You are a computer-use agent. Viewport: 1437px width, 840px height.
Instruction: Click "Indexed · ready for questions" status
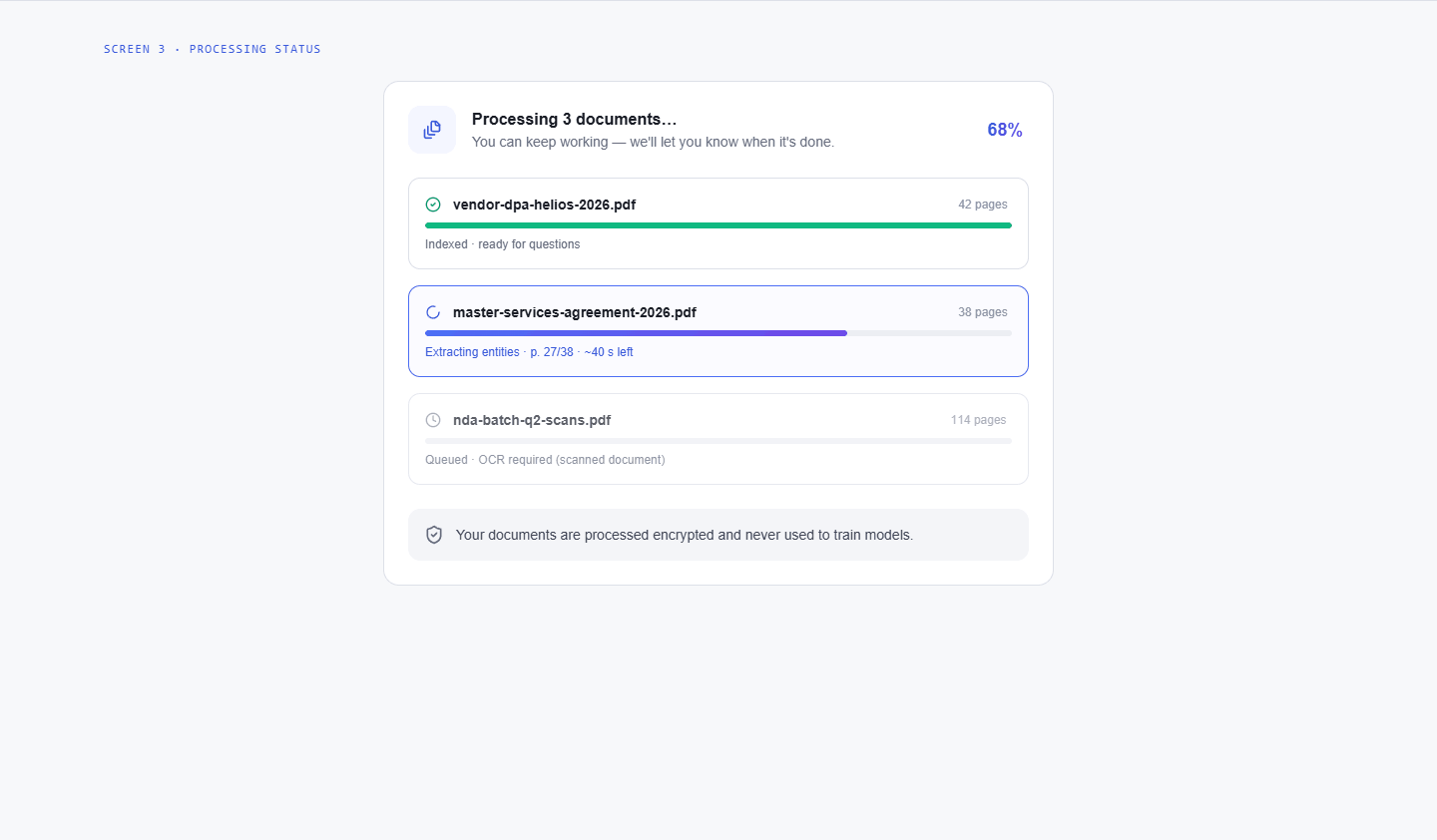click(x=502, y=244)
